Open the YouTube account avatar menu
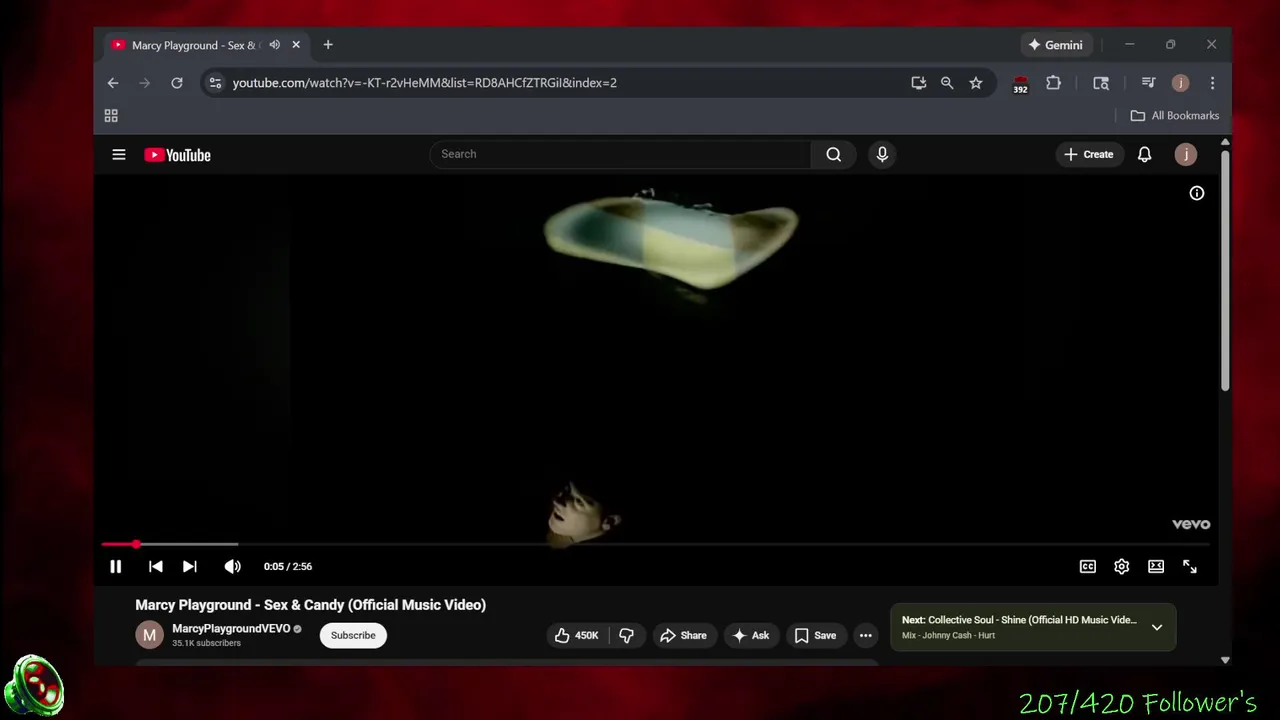1280x720 pixels. tap(1185, 154)
